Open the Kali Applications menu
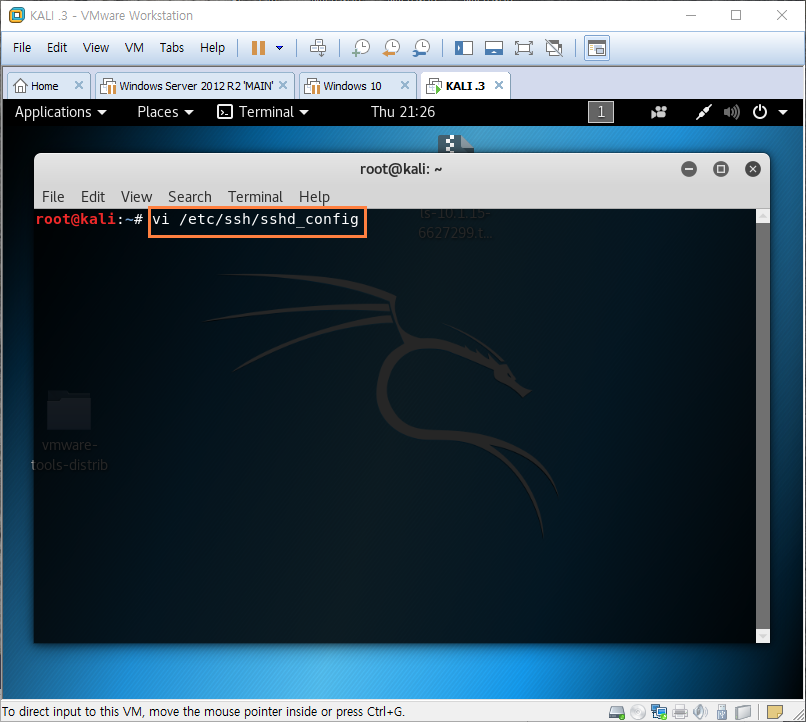 coord(60,112)
